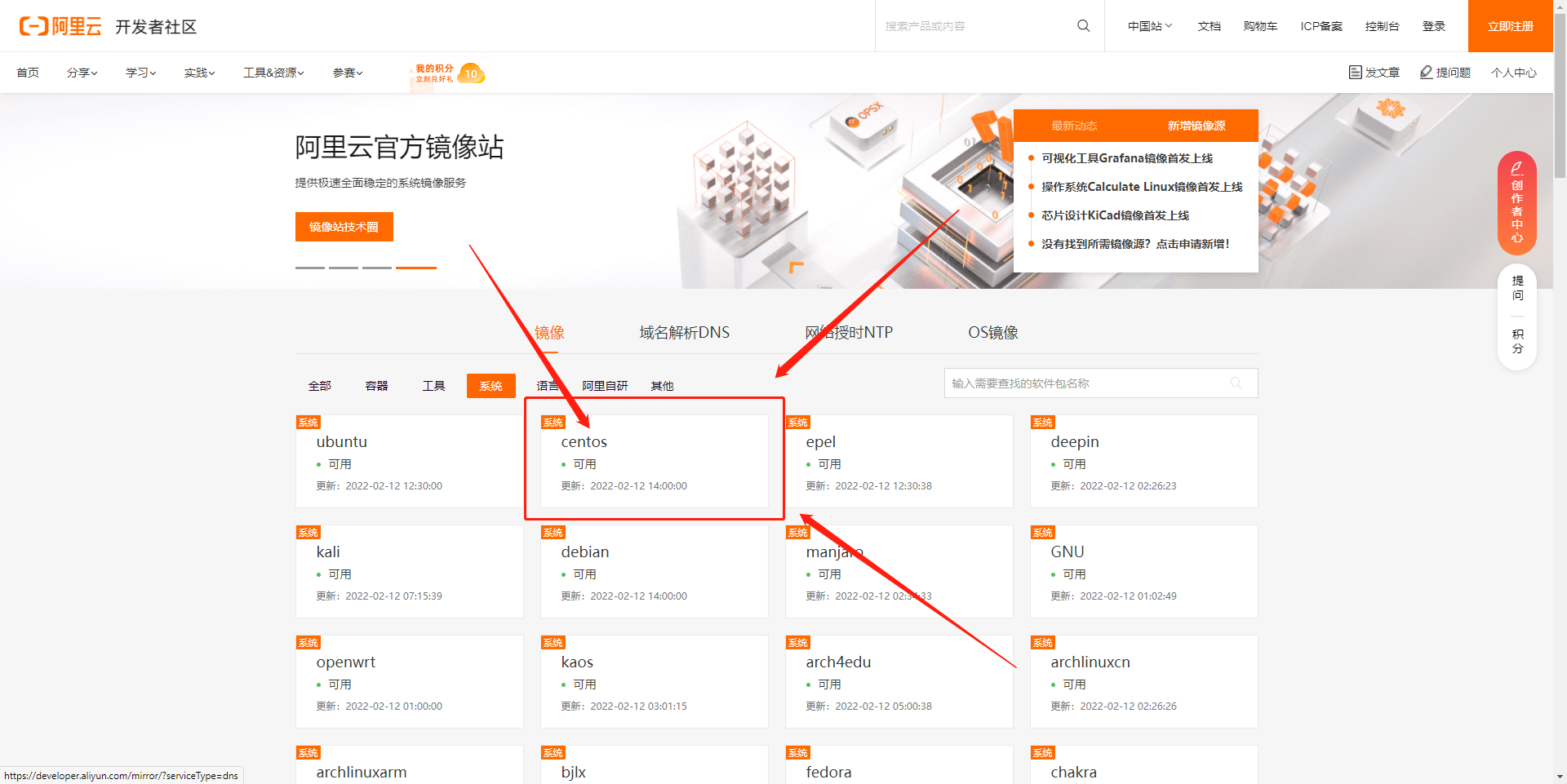The image size is (1567, 784).
Task: Switch to the OS镜像 tab
Action: tap(992, 333)
